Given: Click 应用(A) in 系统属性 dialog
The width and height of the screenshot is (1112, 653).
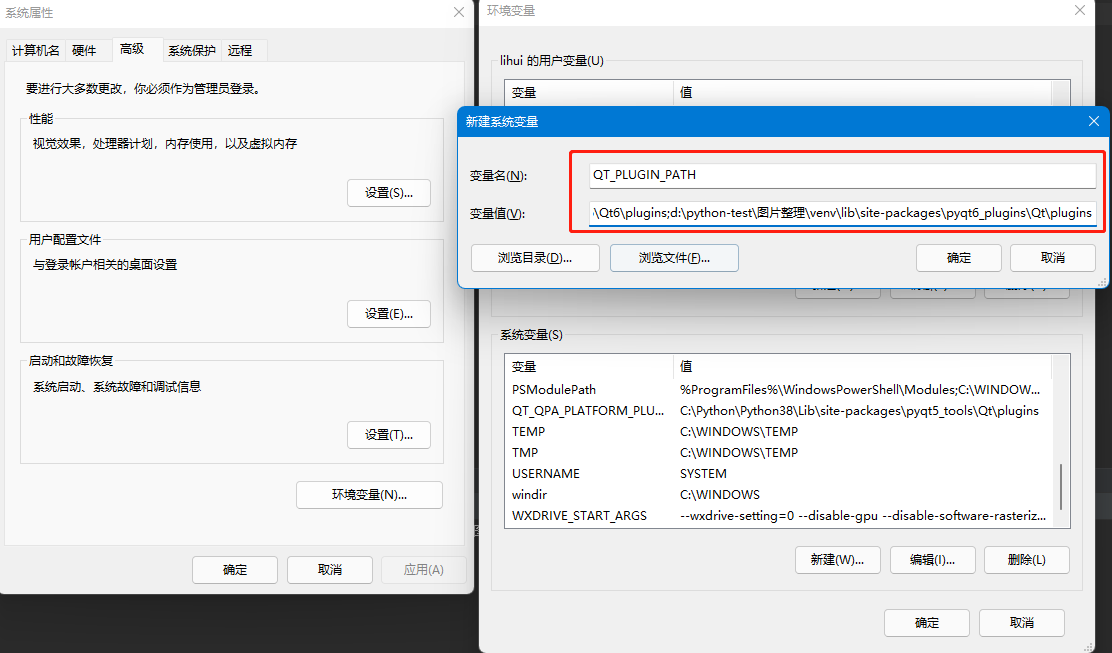Looking at the screenshot, I should pyautogui.click(x=424, y=569).
